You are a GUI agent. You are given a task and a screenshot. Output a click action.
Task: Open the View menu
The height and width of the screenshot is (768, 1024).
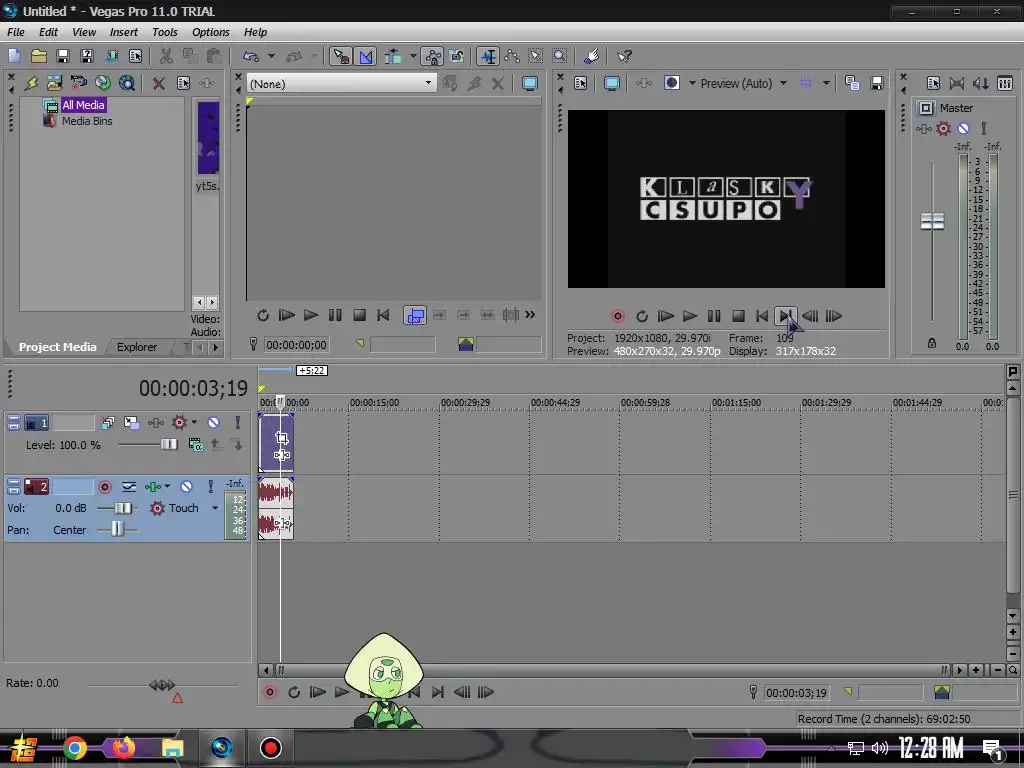coord(84,32)
